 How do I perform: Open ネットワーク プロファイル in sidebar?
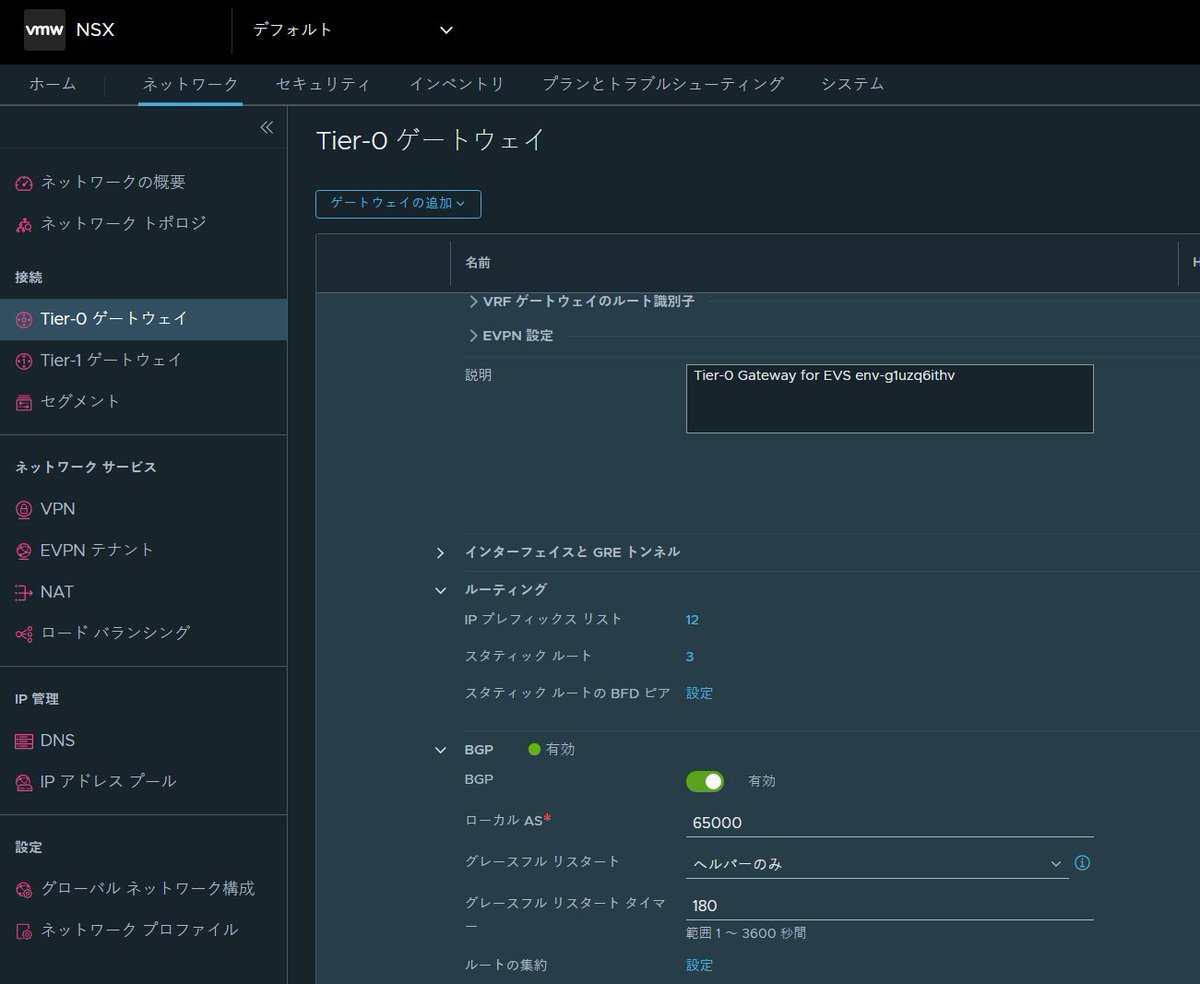tap(139, 931)
